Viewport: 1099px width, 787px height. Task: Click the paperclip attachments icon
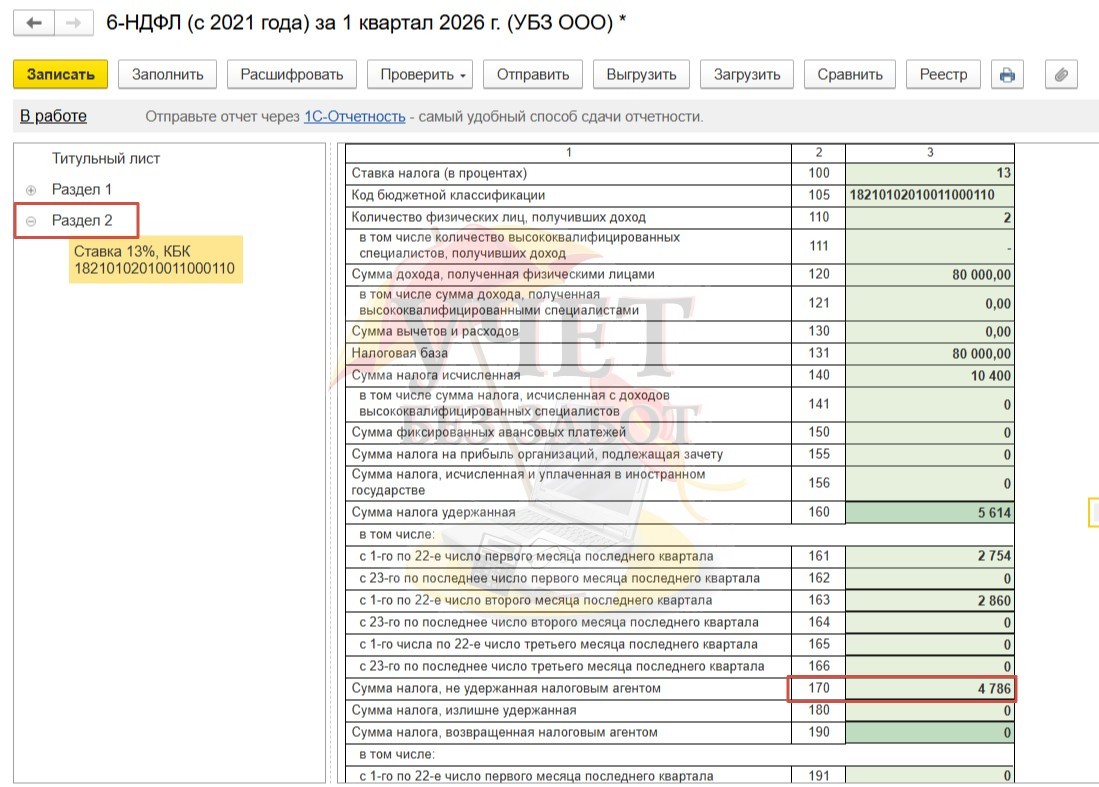[1061, 74]
